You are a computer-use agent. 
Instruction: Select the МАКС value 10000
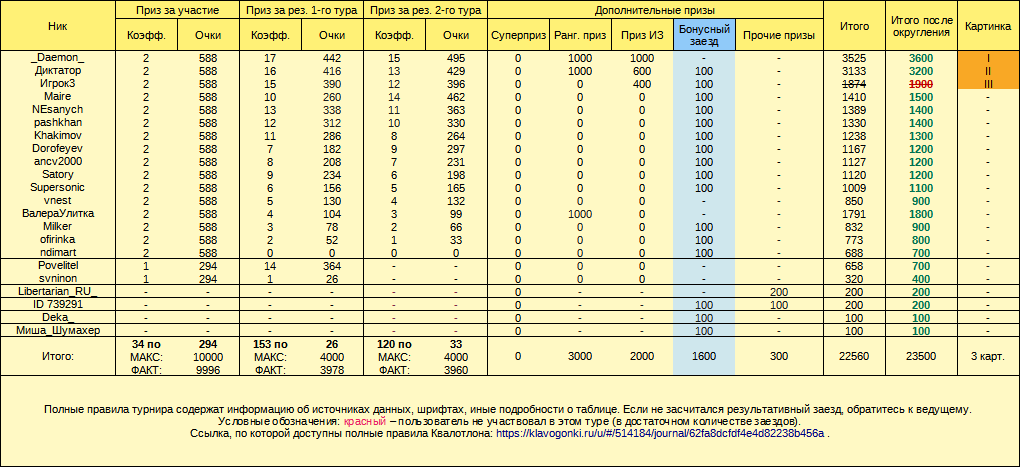click(x=208, y=357)
